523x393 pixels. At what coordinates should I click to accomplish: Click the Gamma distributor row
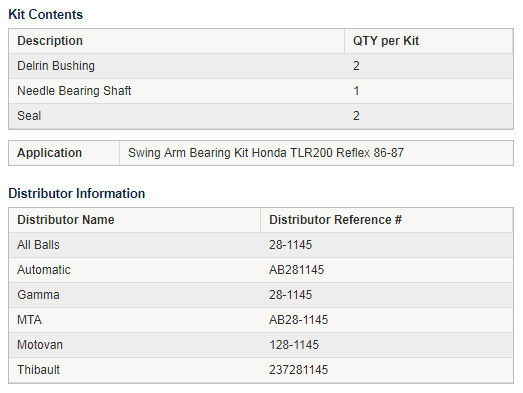(x=261, y=295)
